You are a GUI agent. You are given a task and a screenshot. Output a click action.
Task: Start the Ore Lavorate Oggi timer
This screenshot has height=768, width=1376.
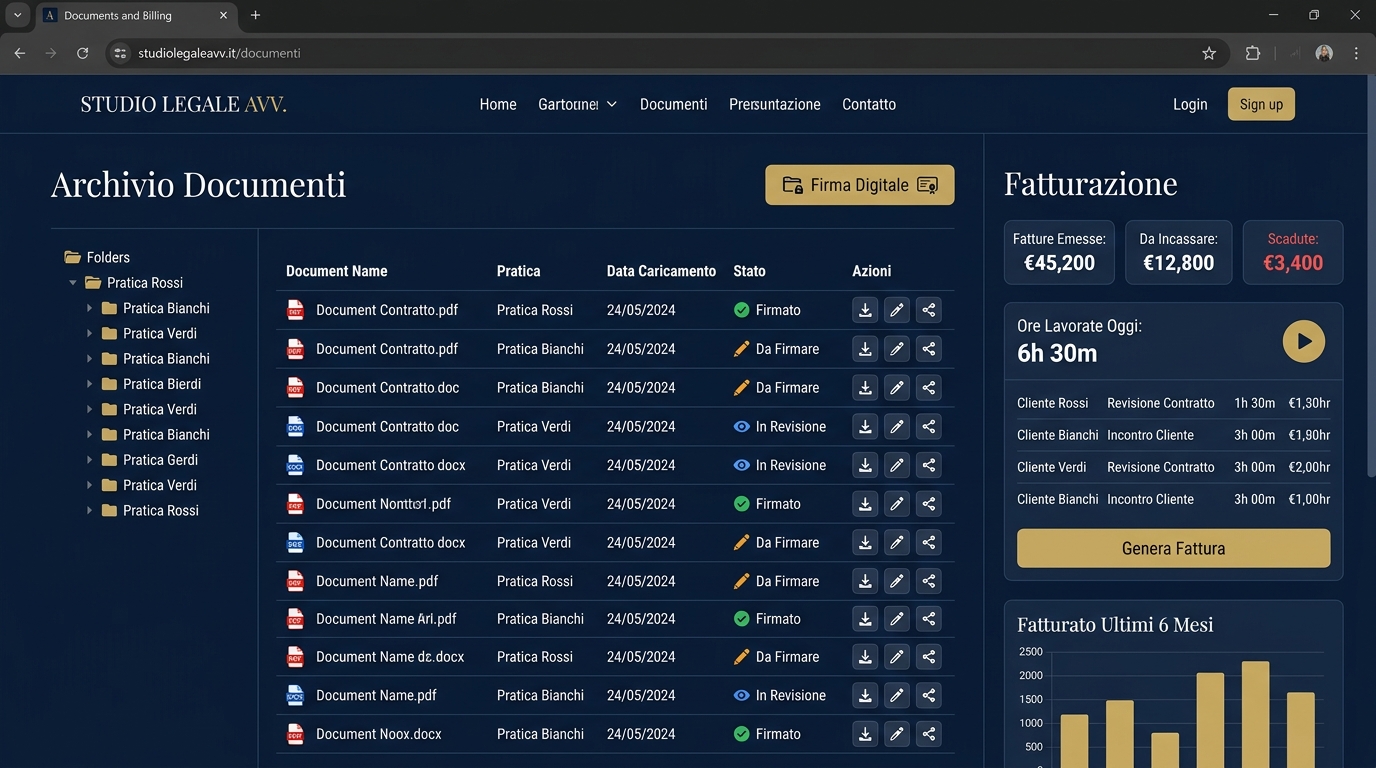(x=1304, y=341)
